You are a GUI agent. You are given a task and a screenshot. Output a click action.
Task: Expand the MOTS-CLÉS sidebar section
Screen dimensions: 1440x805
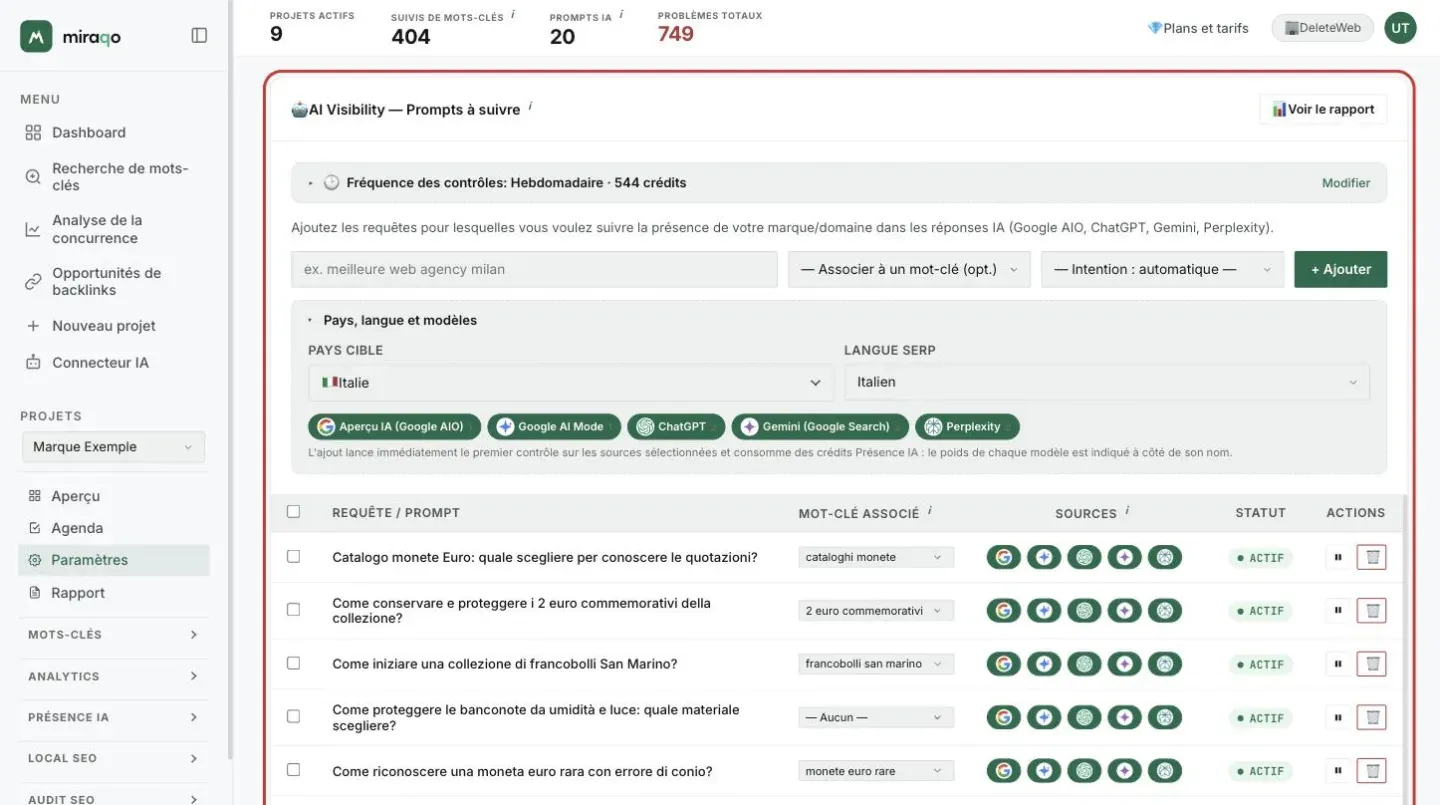pos(113,635)
